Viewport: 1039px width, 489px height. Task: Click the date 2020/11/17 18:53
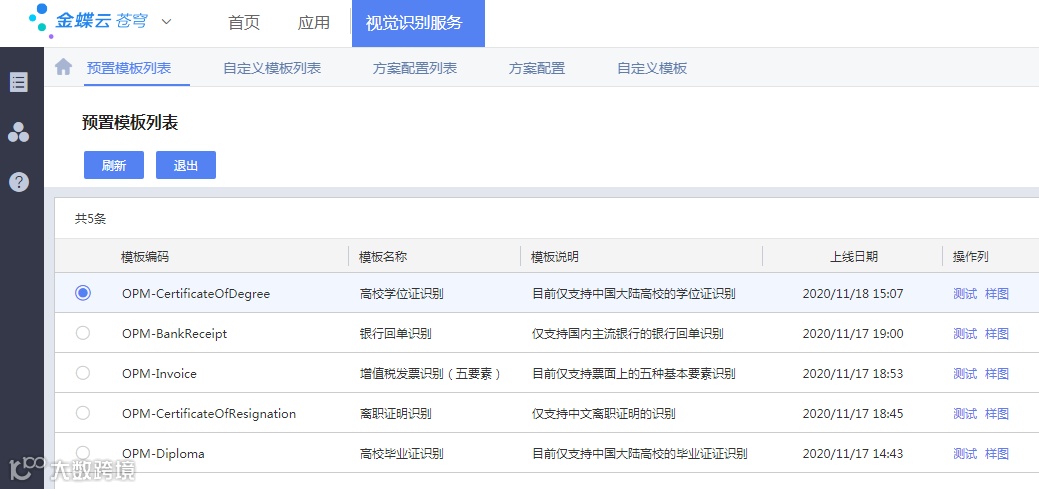click(853, 374)
